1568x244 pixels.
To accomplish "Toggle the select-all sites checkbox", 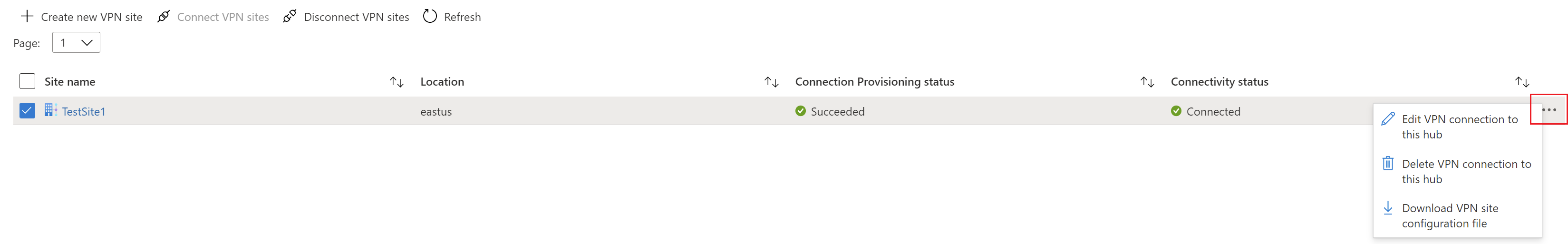I will point(28,81).
